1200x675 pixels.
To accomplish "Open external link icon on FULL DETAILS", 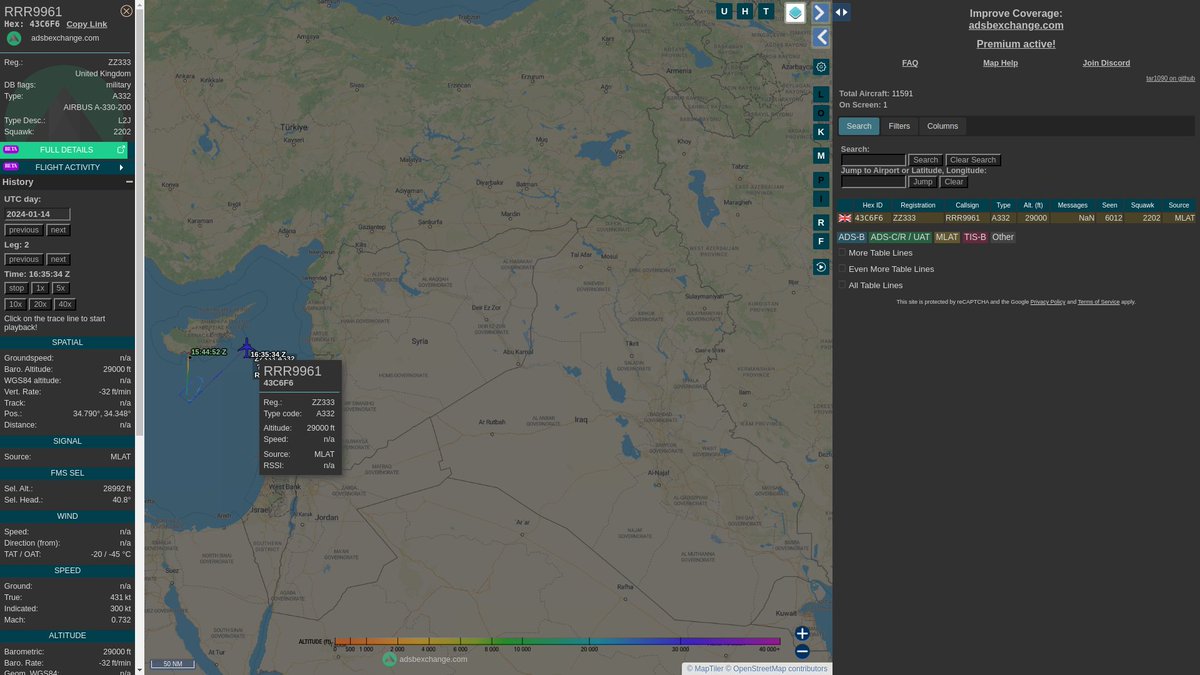I will pyautogui.click(x=121, y=150).
